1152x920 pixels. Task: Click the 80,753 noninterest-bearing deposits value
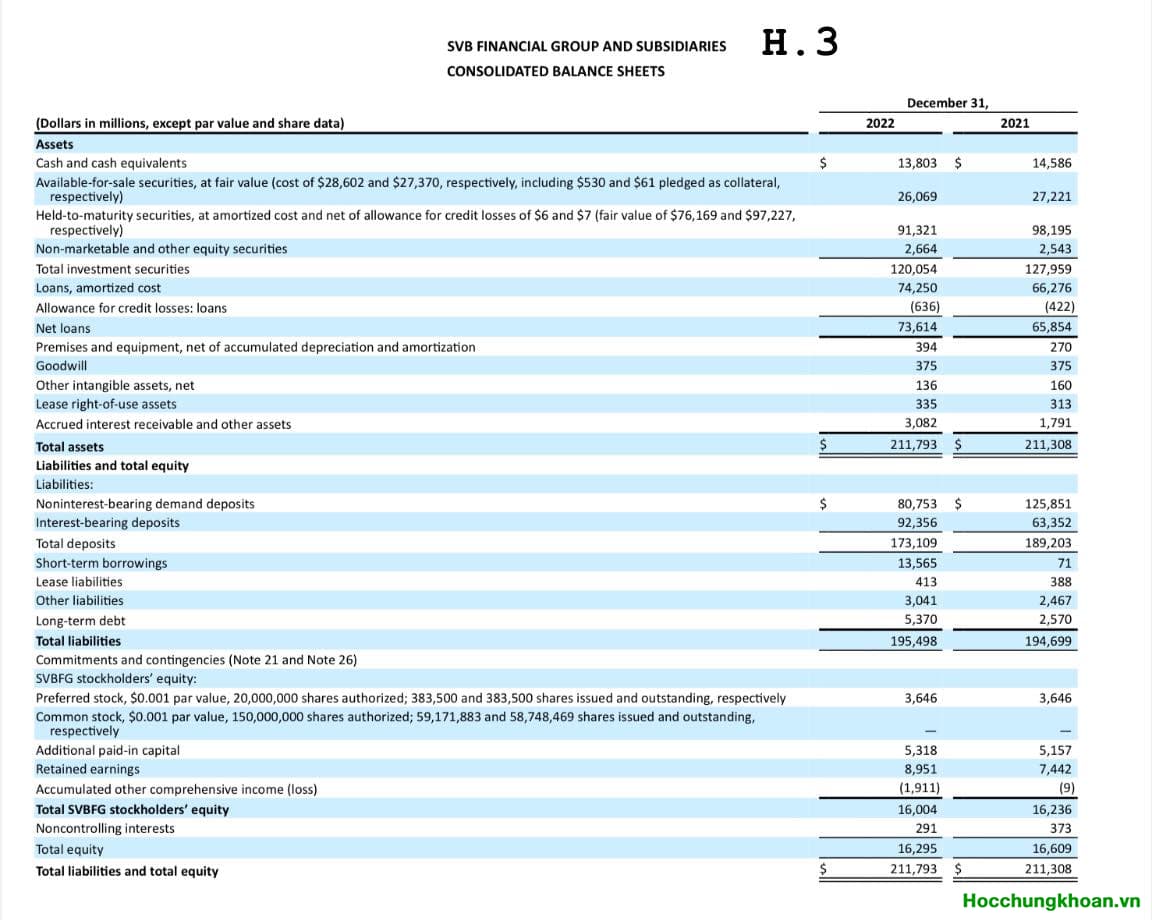click(917, 504)
